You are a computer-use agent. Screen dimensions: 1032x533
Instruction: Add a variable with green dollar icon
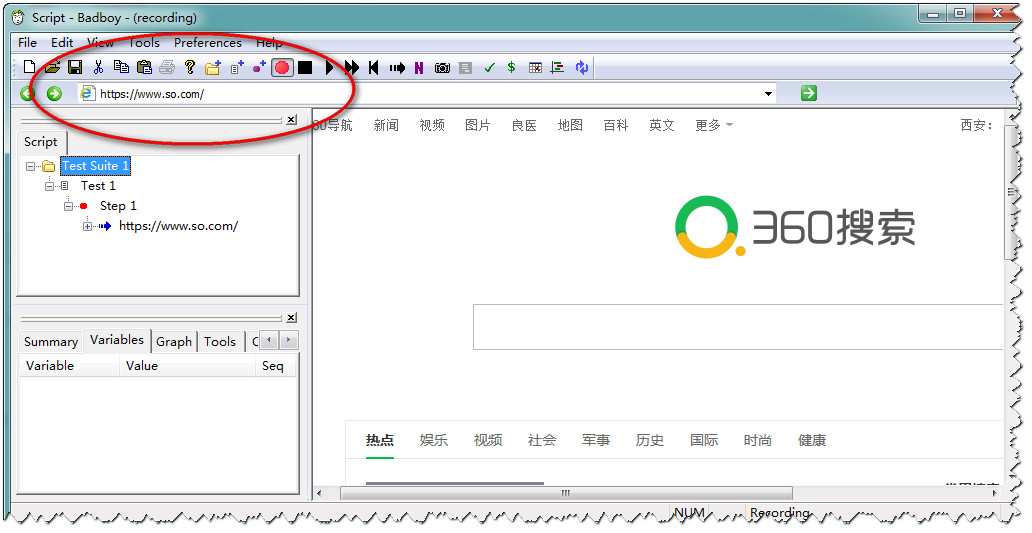coord(511,67)
